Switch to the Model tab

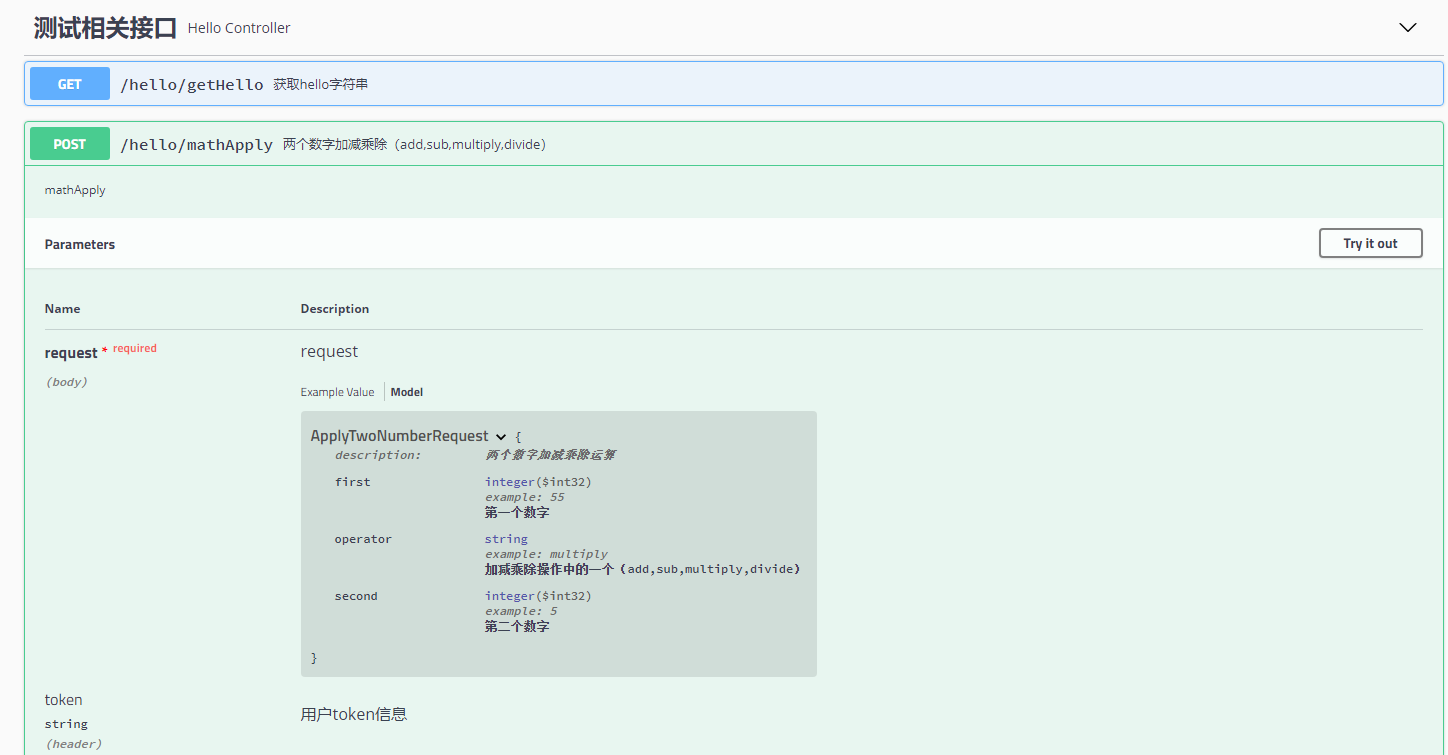406,391
